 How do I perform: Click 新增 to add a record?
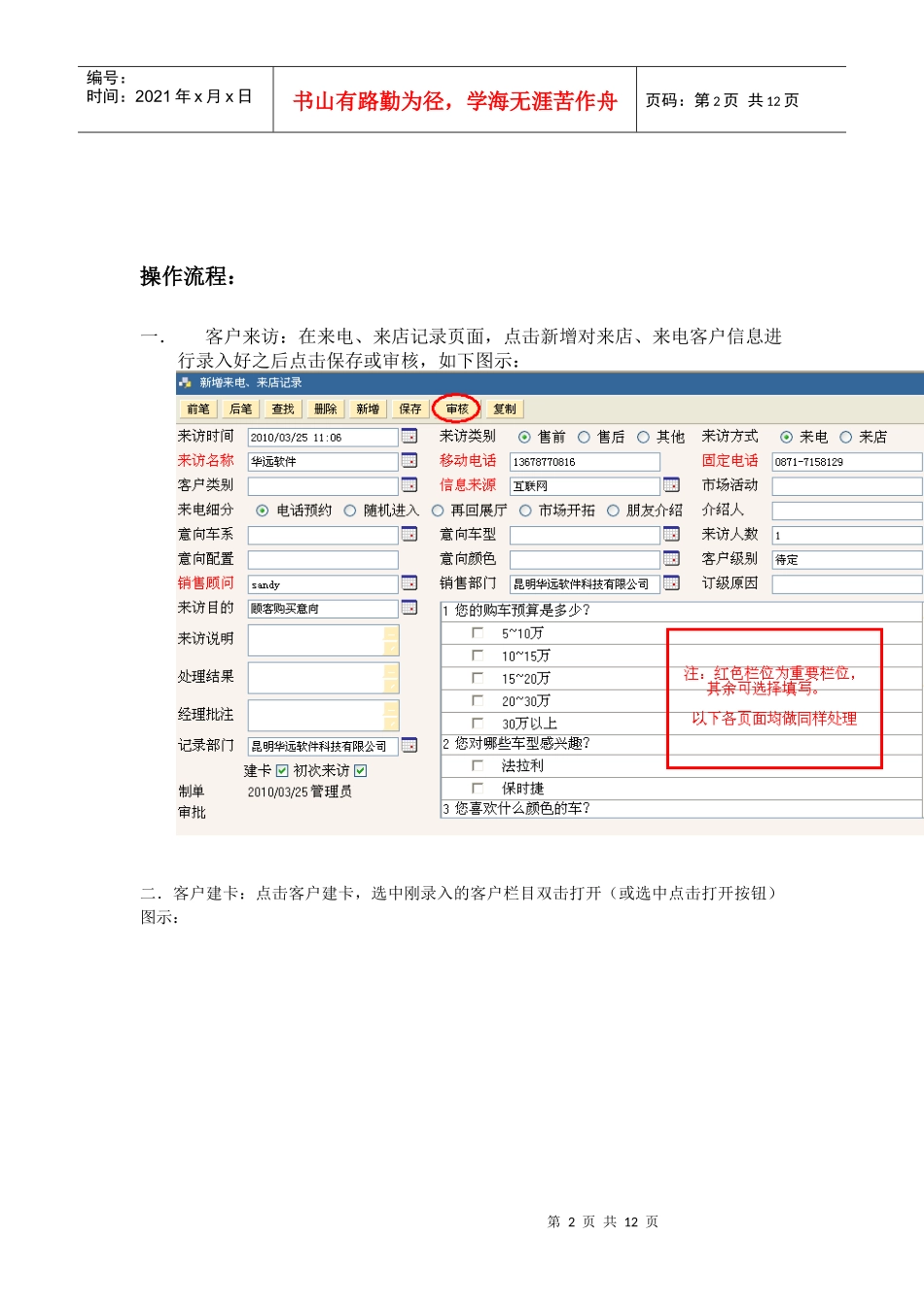point(368,409)
